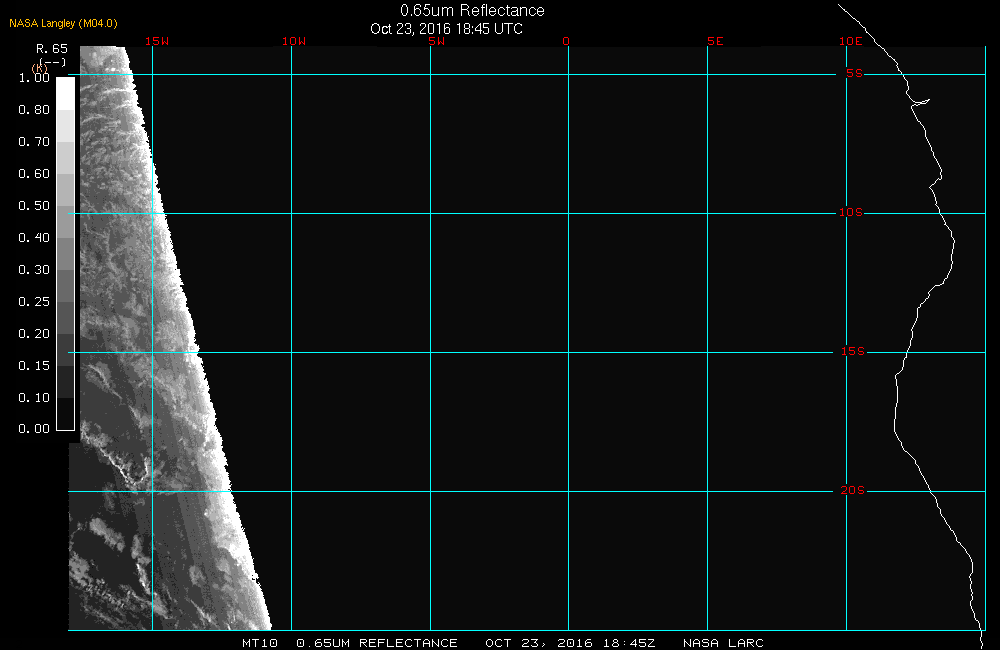Click the "R.65" colorbar heading
This screenshot has height=650, width=1000.
51,48
